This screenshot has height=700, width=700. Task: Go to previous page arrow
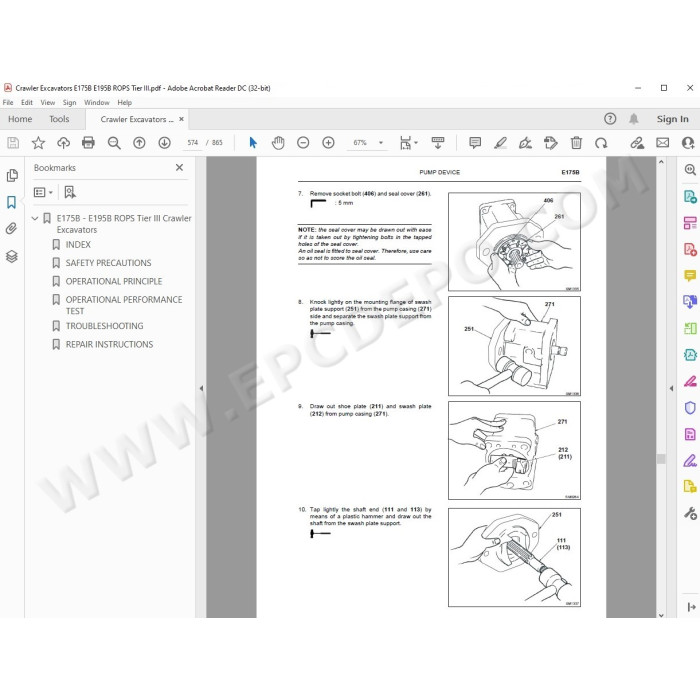point(139,143)
